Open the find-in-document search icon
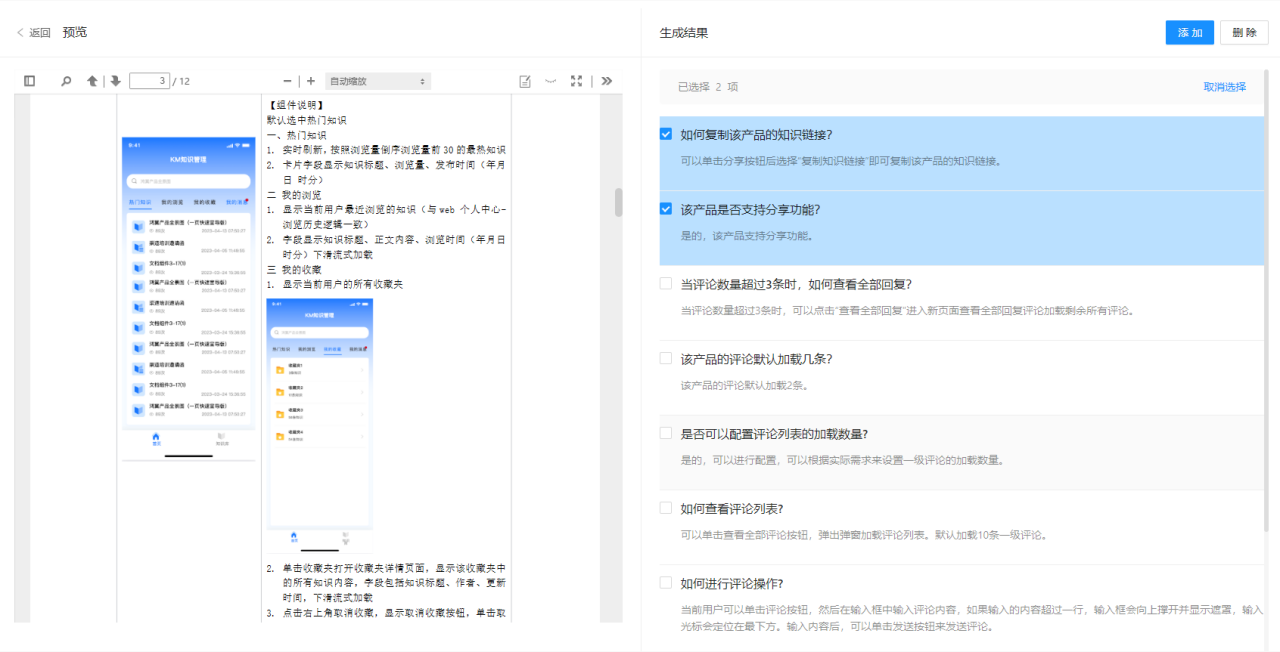Viewport: 1280px width, 652px height. 66,81
